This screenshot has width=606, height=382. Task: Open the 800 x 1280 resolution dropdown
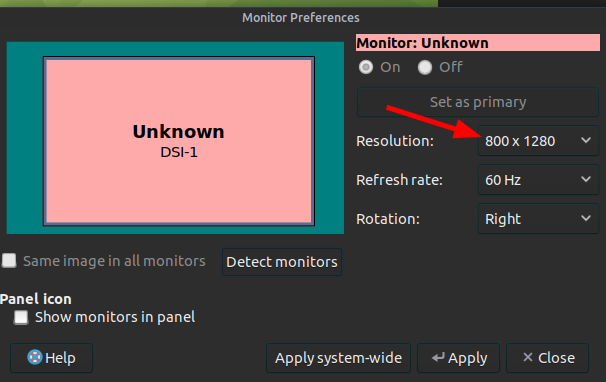(538, 141)
